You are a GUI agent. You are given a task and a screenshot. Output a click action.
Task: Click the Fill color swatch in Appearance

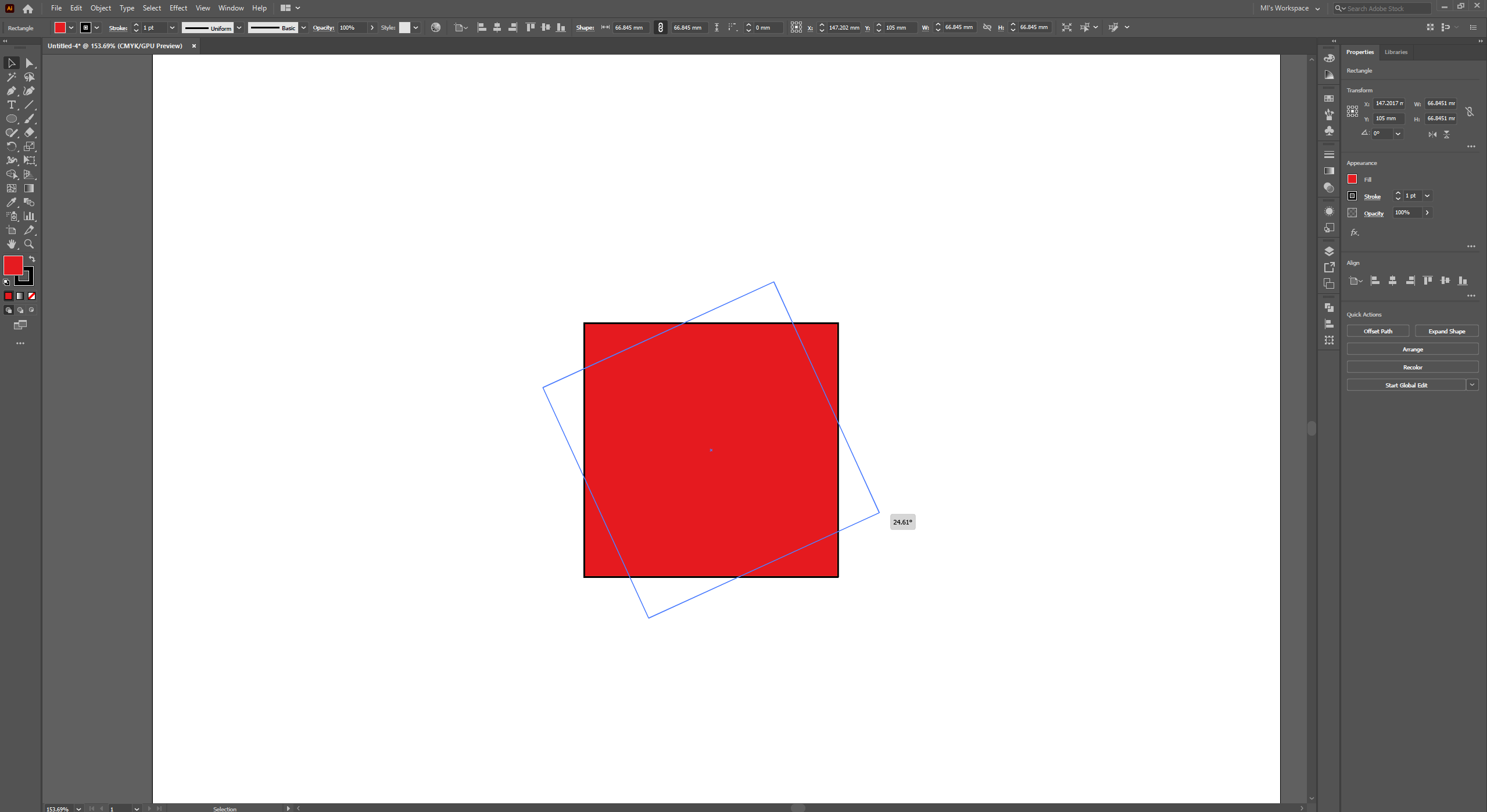tap(1352, 179)
